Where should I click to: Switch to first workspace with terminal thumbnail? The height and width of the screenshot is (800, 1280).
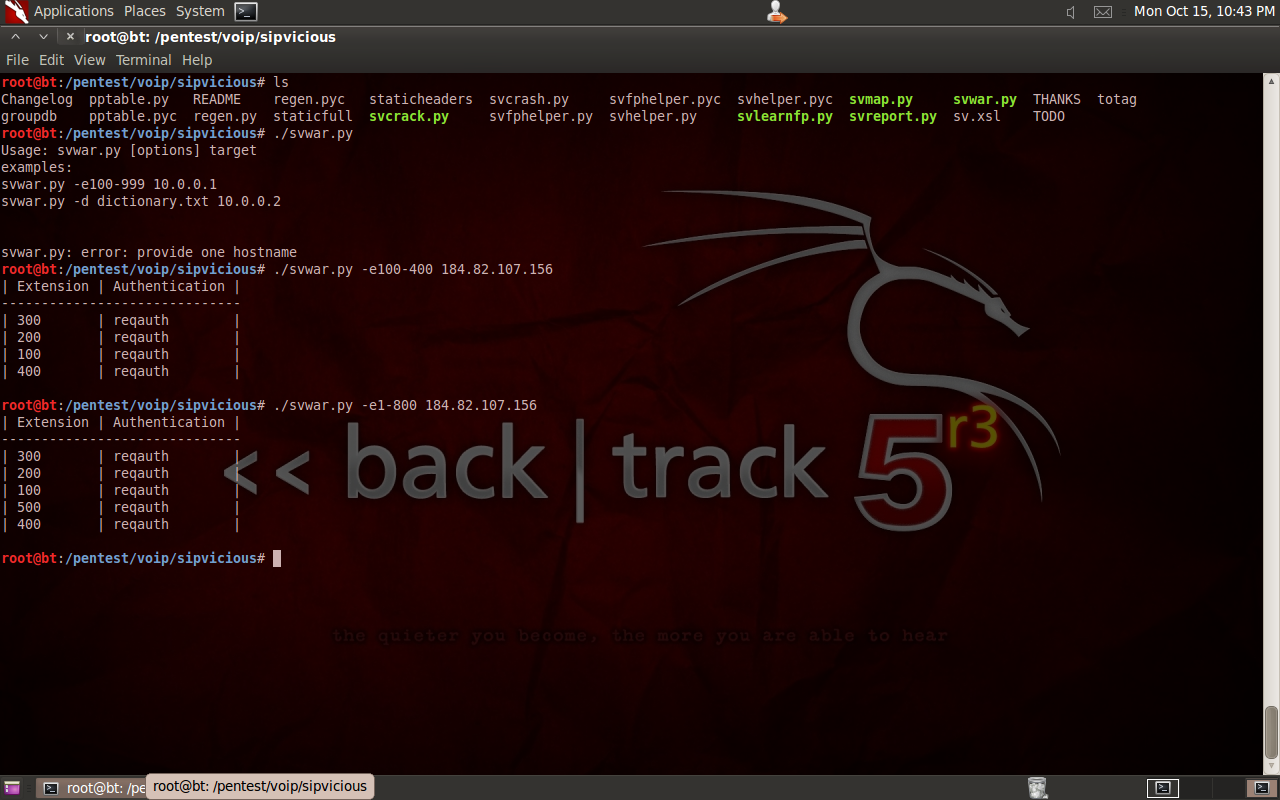1162,788
